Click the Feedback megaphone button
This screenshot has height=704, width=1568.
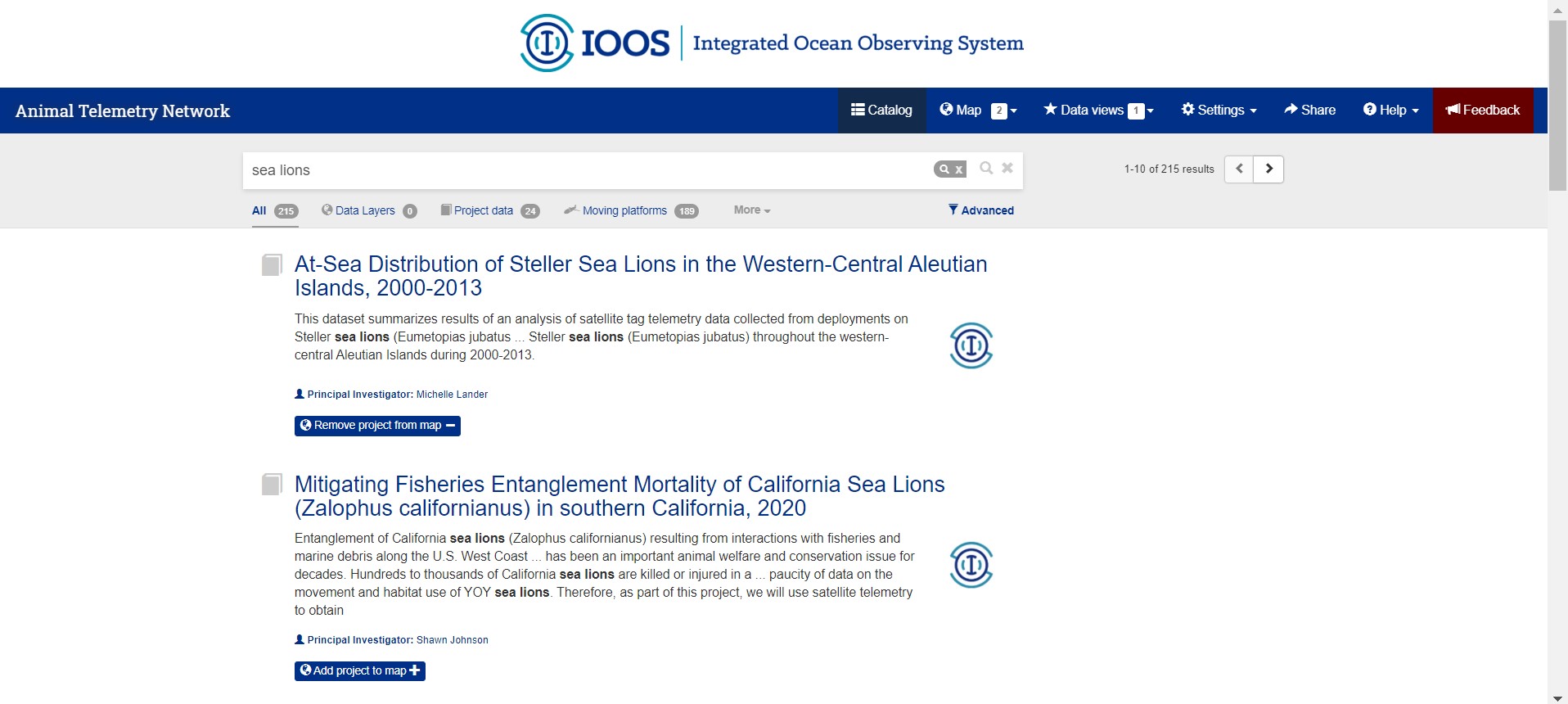(1482, 111)
